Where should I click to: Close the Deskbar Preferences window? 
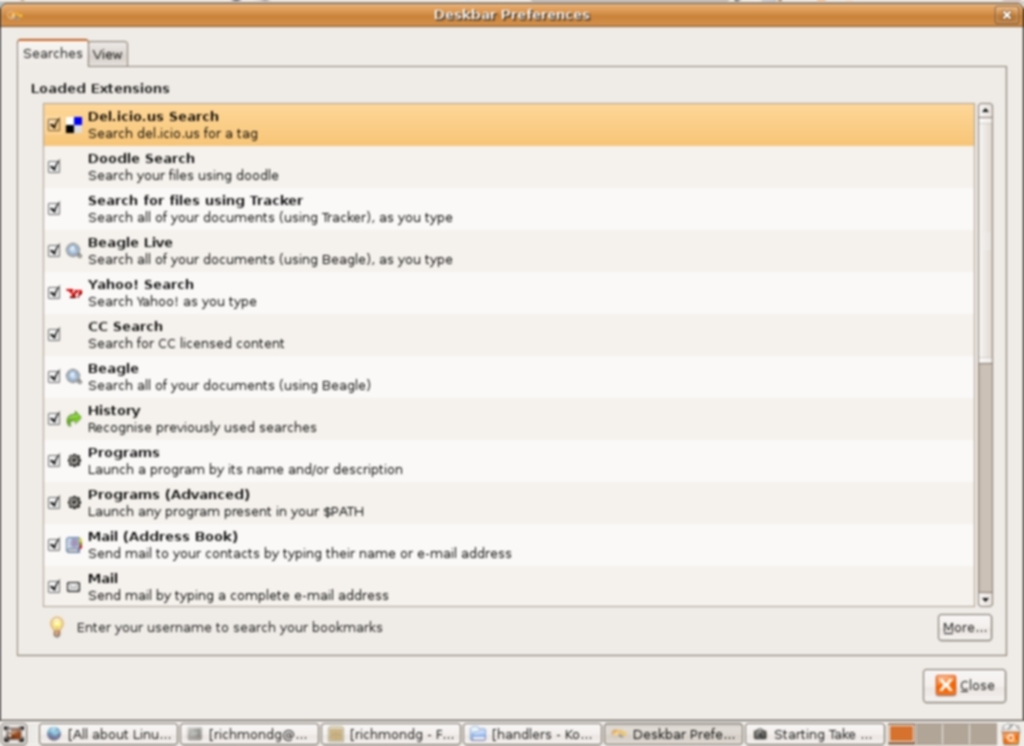tap(1006, 14)
